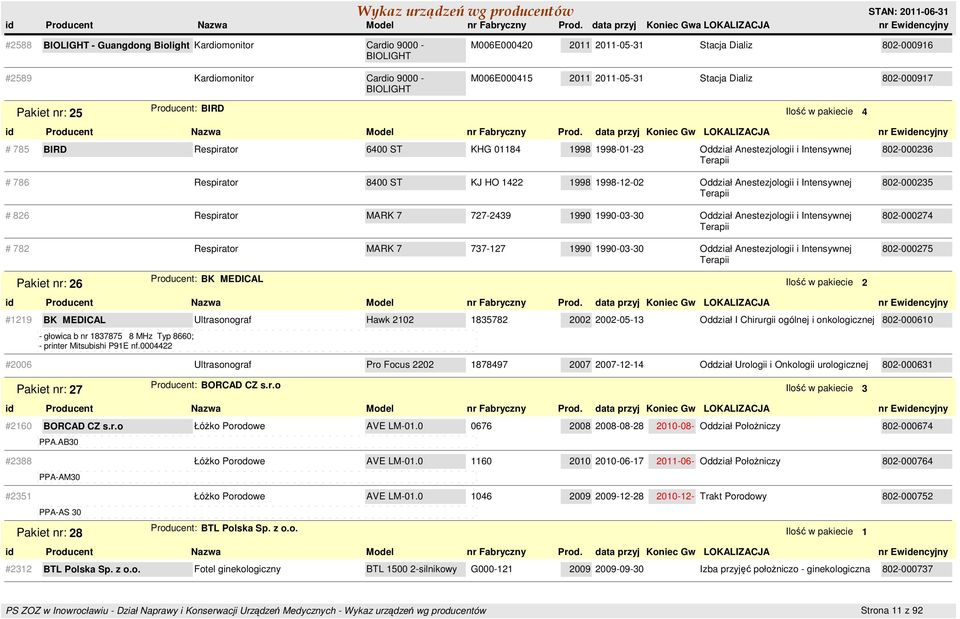Click producer 'BIOLIGHT - Guangdong Biolight'
Screen dimensions: 960x619
tap(116, 45)
